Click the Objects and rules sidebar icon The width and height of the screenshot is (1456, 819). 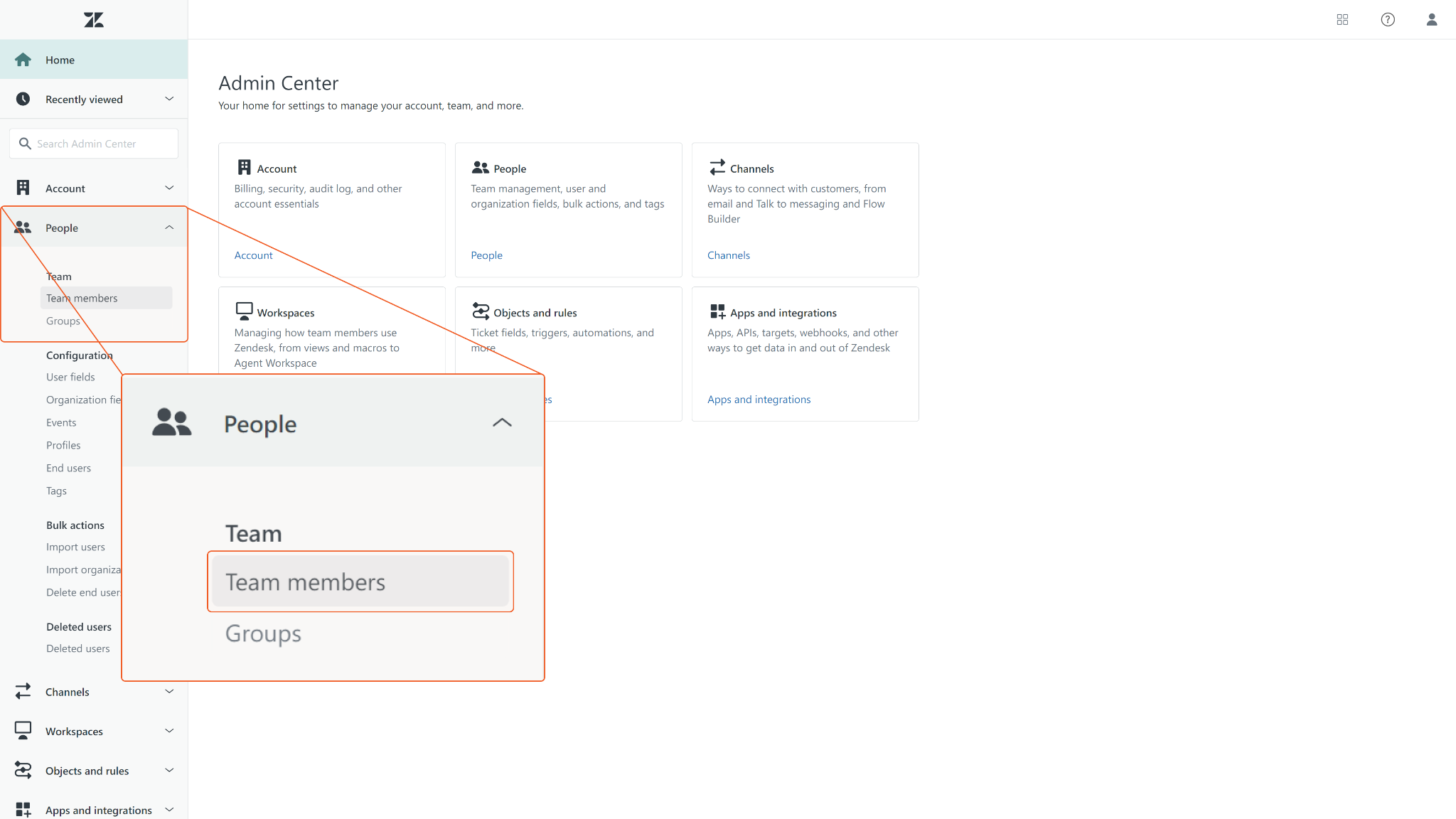tap(23, 770)
